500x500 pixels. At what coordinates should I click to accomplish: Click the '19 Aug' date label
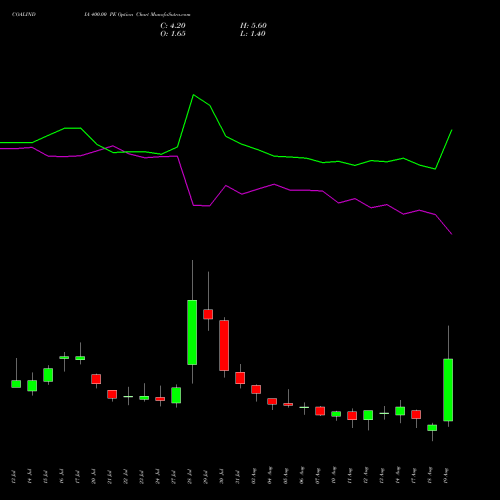[x=446, y=476]
